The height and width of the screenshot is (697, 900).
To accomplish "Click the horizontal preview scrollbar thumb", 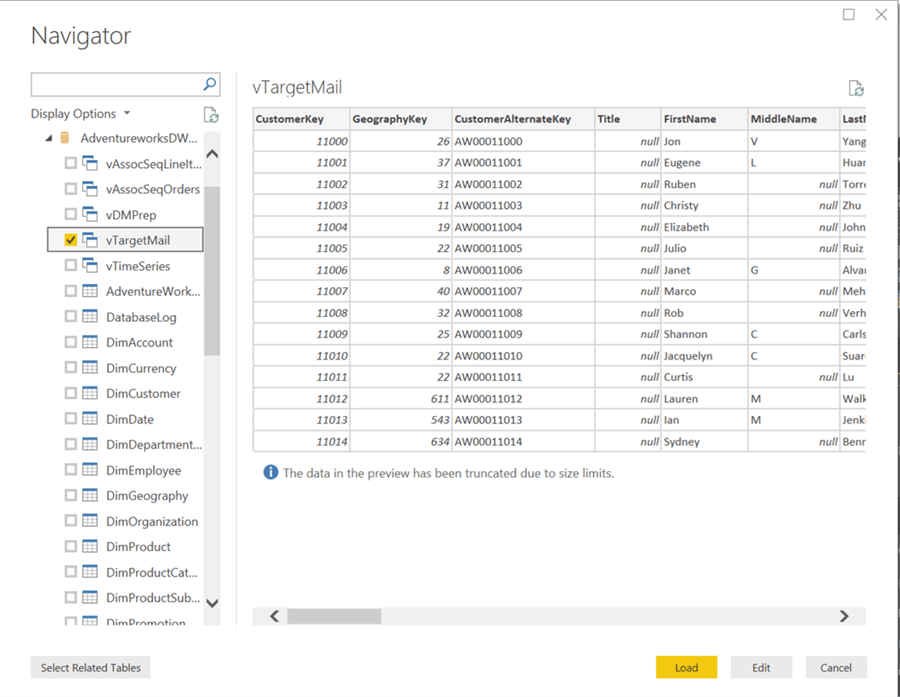I will click(333, 616).
